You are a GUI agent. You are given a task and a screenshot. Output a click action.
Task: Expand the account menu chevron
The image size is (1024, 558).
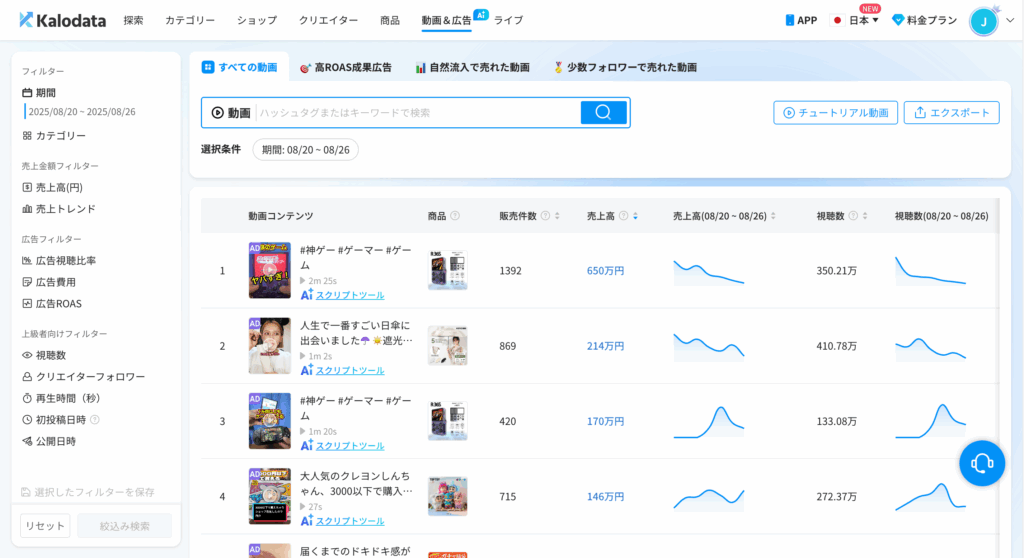tap(1010, 20)
